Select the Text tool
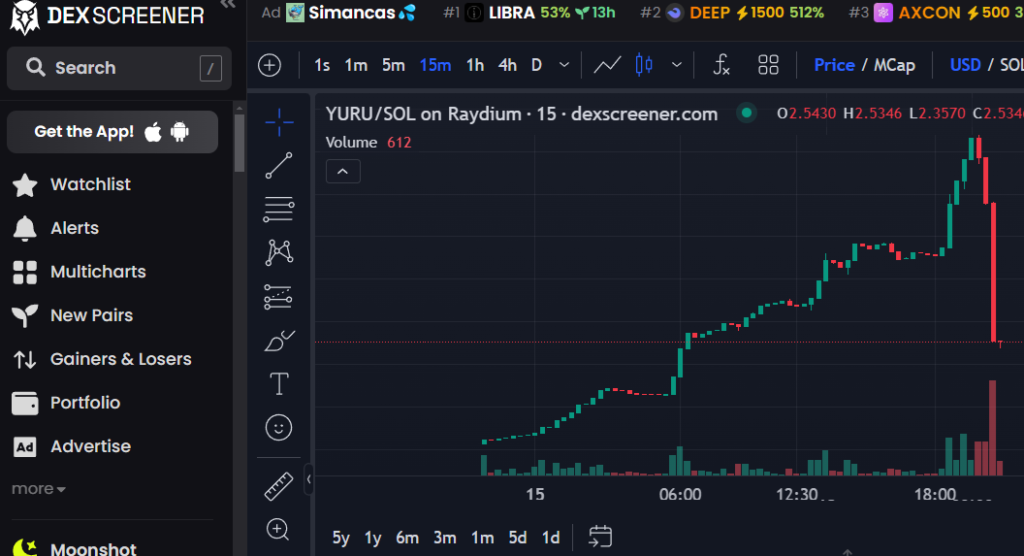This screenshot has height=556, width=1024. point(279,384)
